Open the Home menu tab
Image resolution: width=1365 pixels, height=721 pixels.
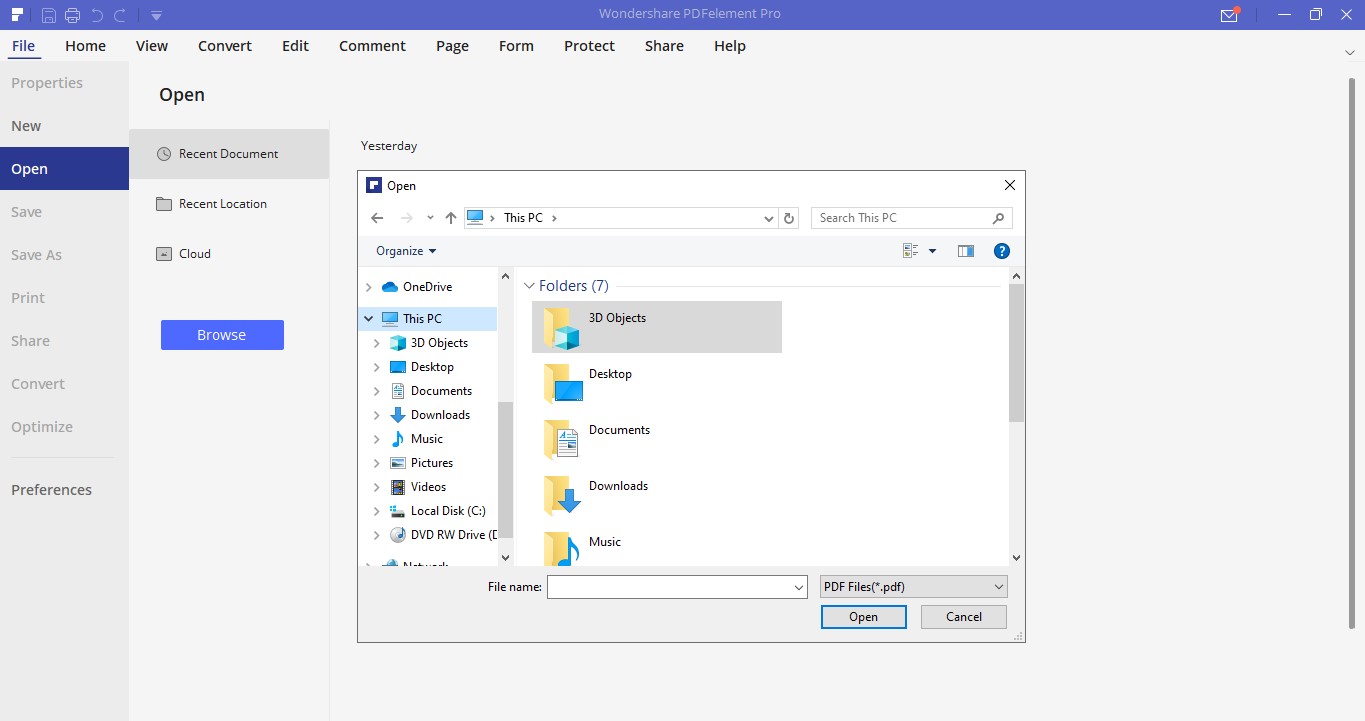[x=85, y=46]
